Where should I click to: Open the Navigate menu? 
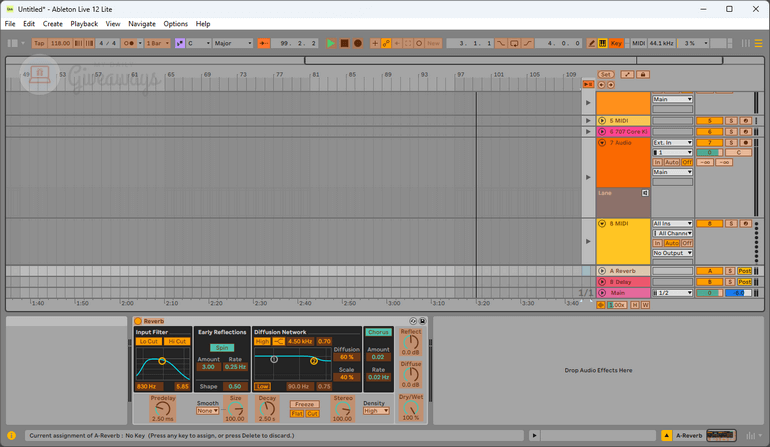click(x=142, y=24)
